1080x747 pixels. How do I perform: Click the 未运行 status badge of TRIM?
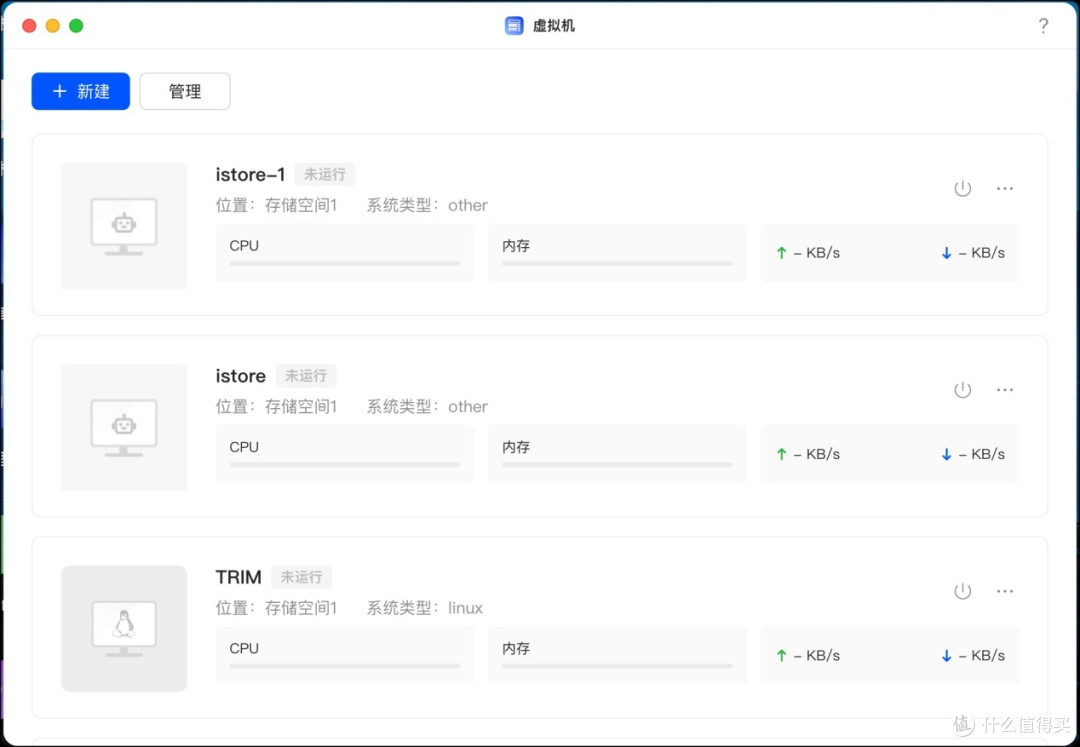click(301, 577)
